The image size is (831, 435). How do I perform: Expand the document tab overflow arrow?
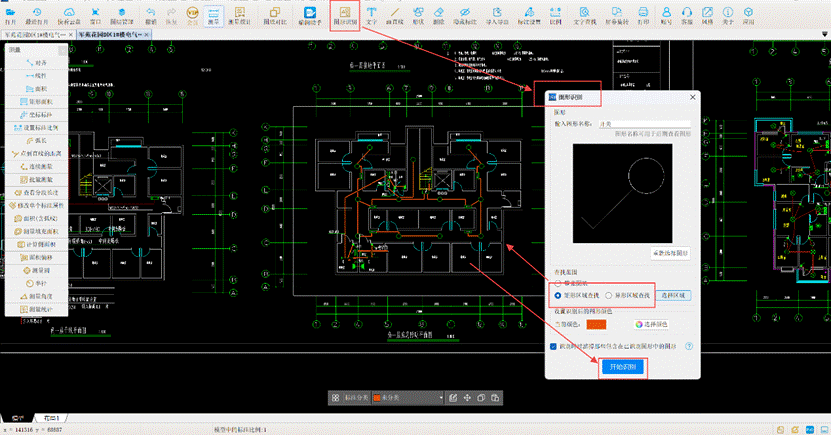pos(825,34)
